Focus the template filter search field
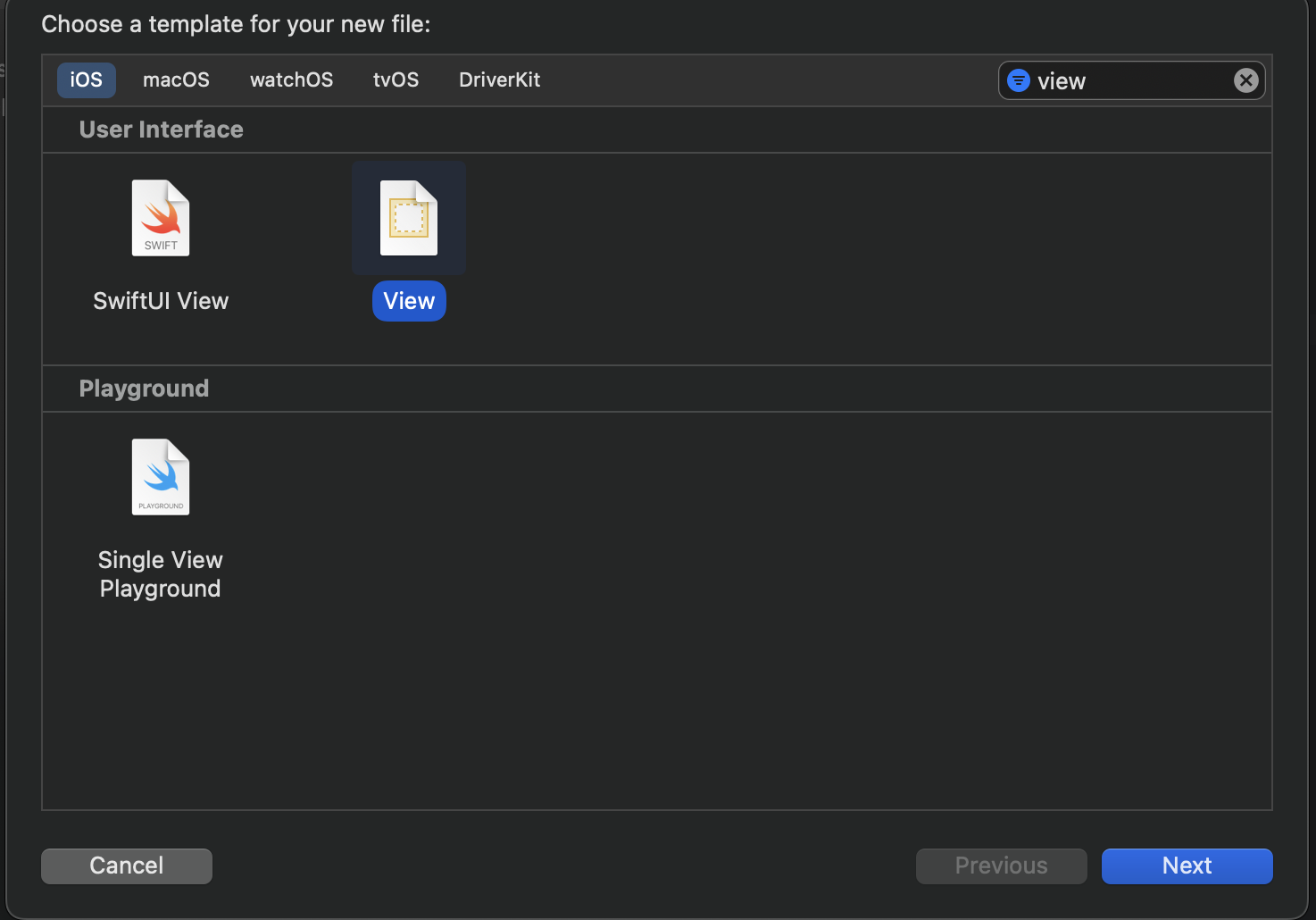1316x920 pixels. click(x=1132, y=80)
